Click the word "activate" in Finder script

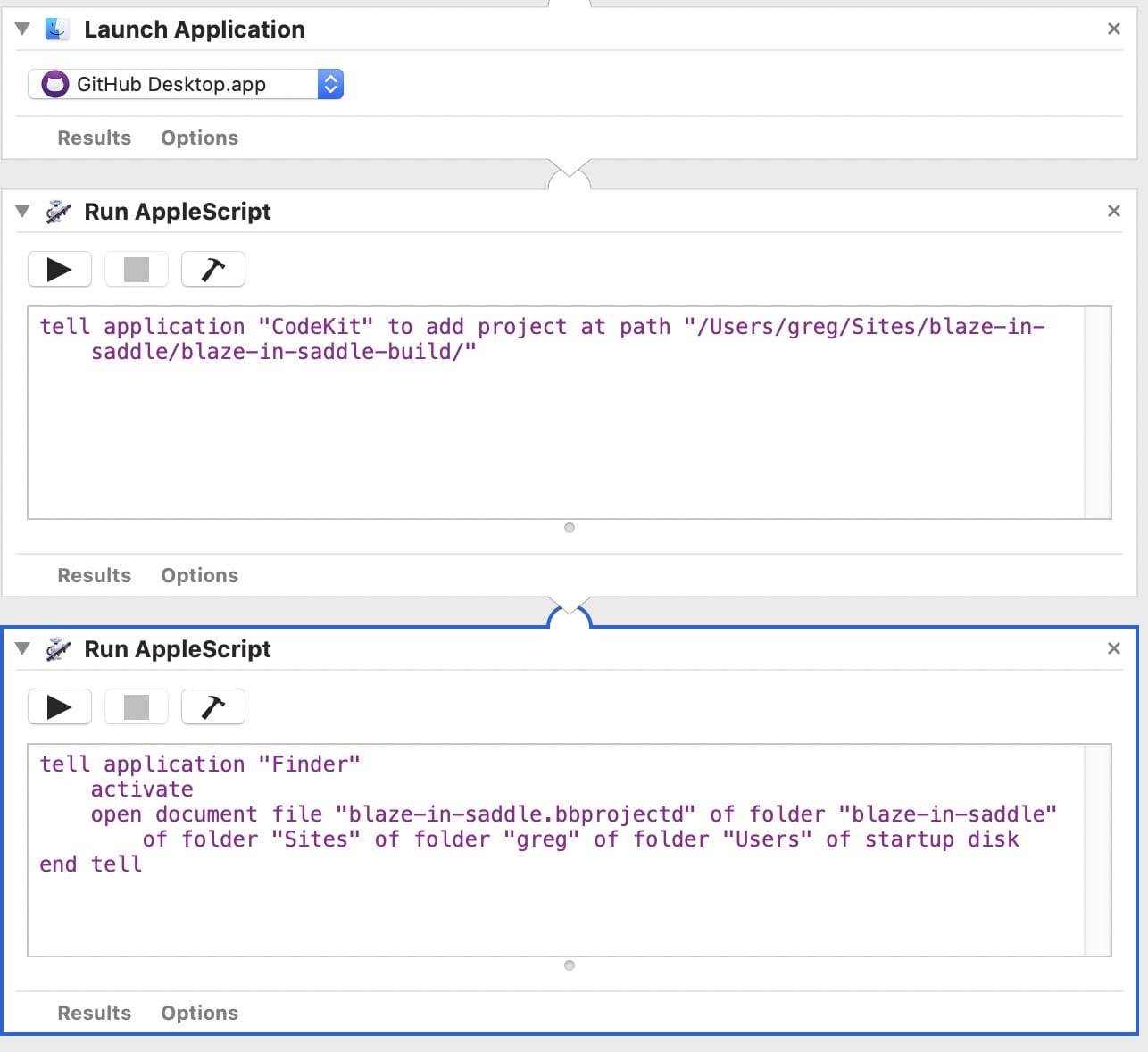142,789
